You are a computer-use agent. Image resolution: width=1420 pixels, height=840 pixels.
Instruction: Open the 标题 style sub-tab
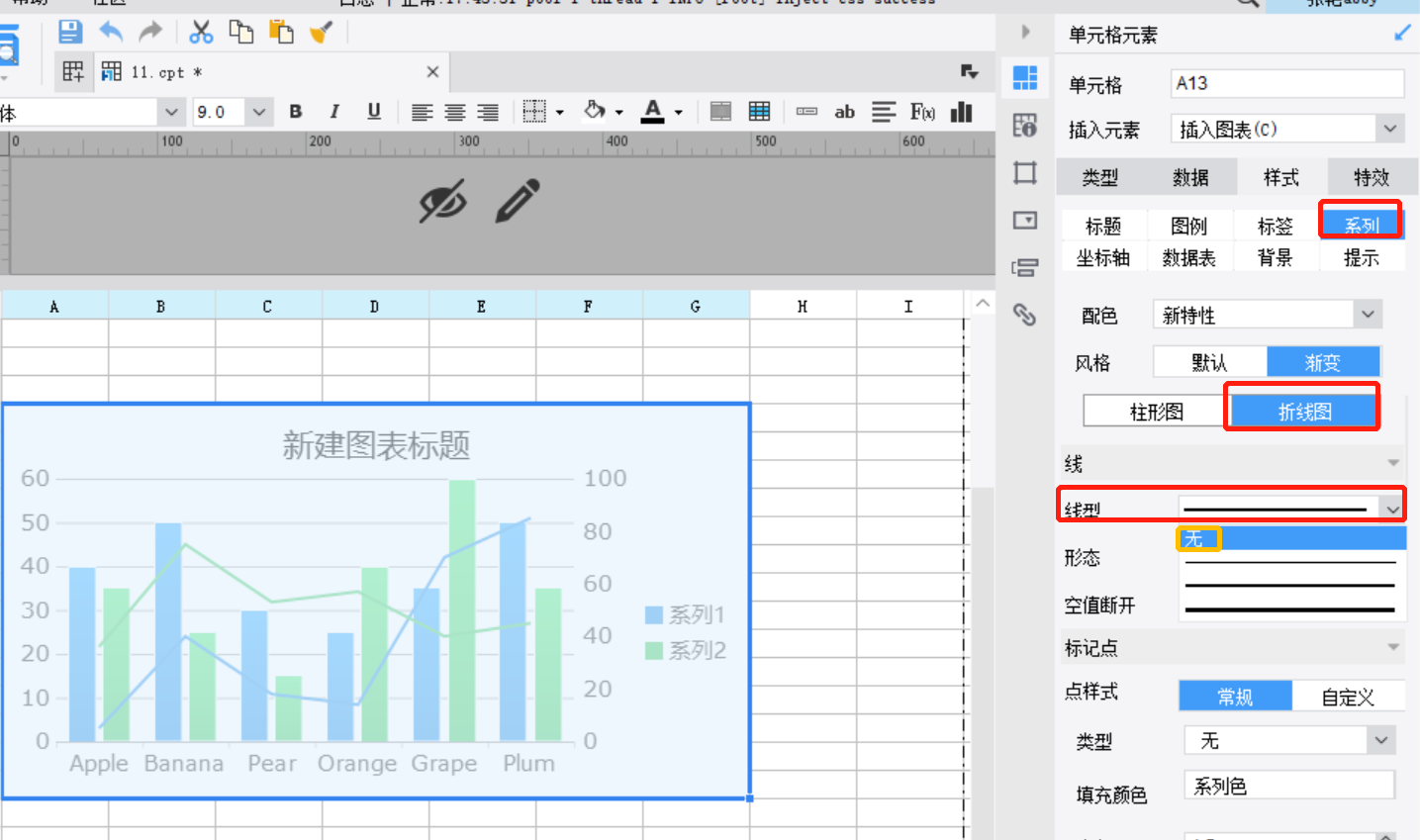(1103, 226)
